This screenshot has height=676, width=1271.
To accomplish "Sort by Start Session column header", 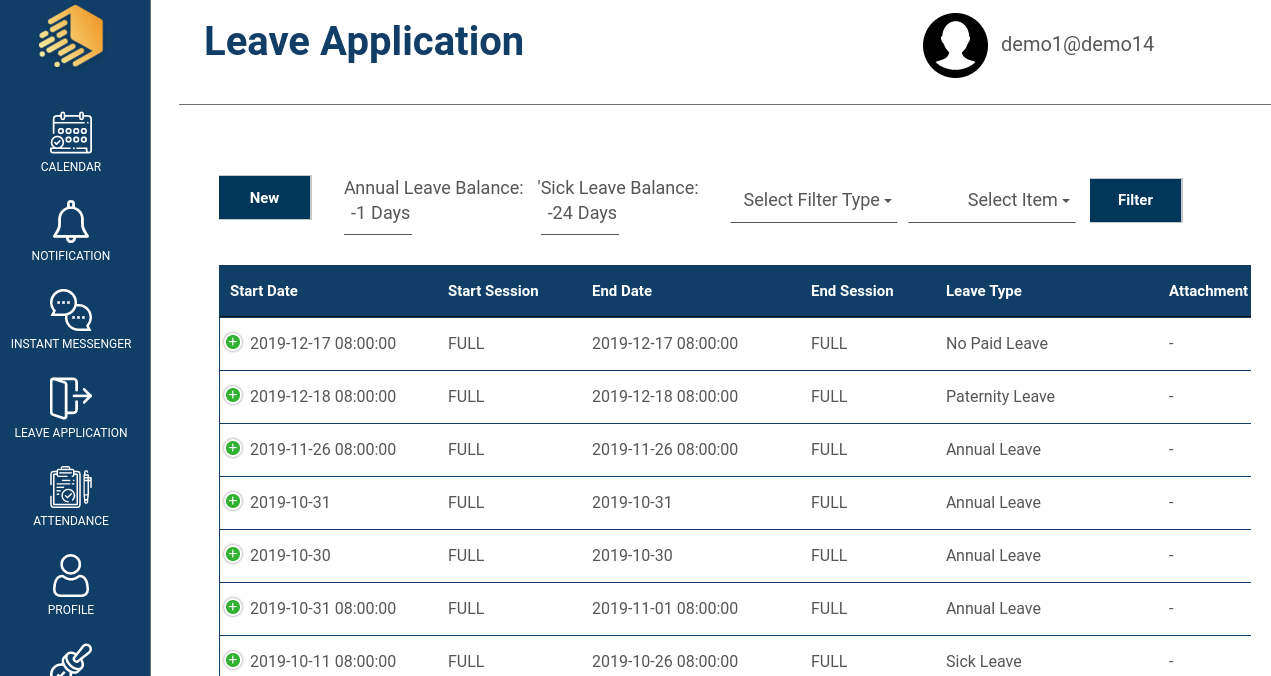I will pyautogui.click(x=493, y=291).
